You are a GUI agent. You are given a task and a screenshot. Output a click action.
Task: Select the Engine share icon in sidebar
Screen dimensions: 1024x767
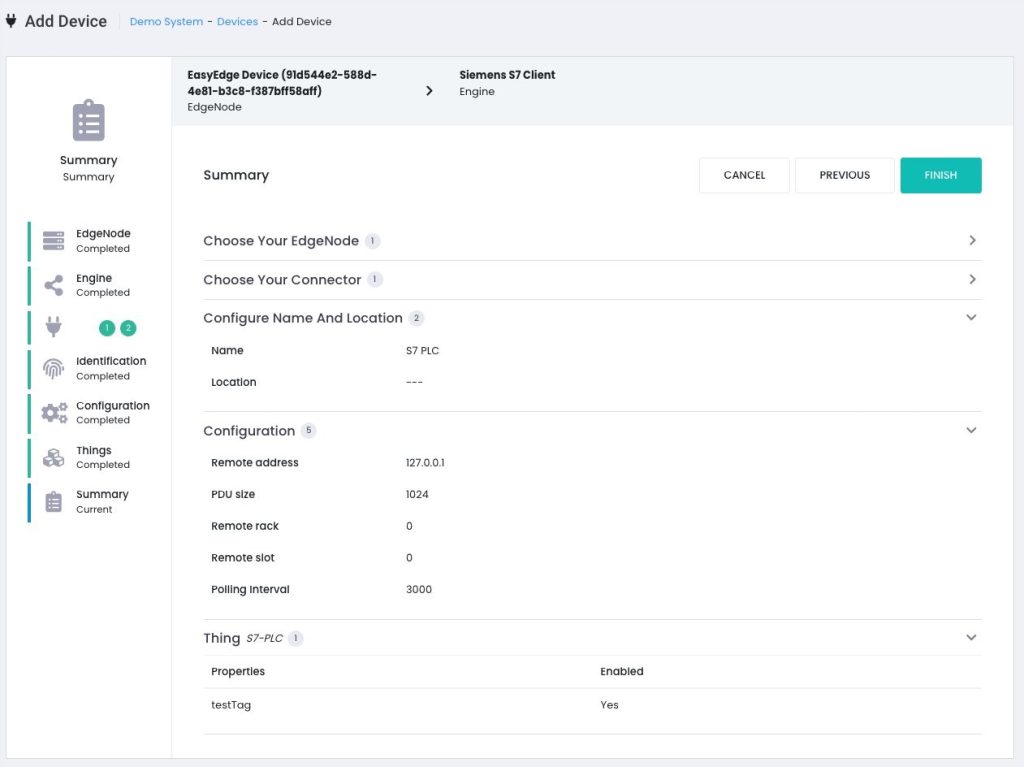[x=54, y=285]
